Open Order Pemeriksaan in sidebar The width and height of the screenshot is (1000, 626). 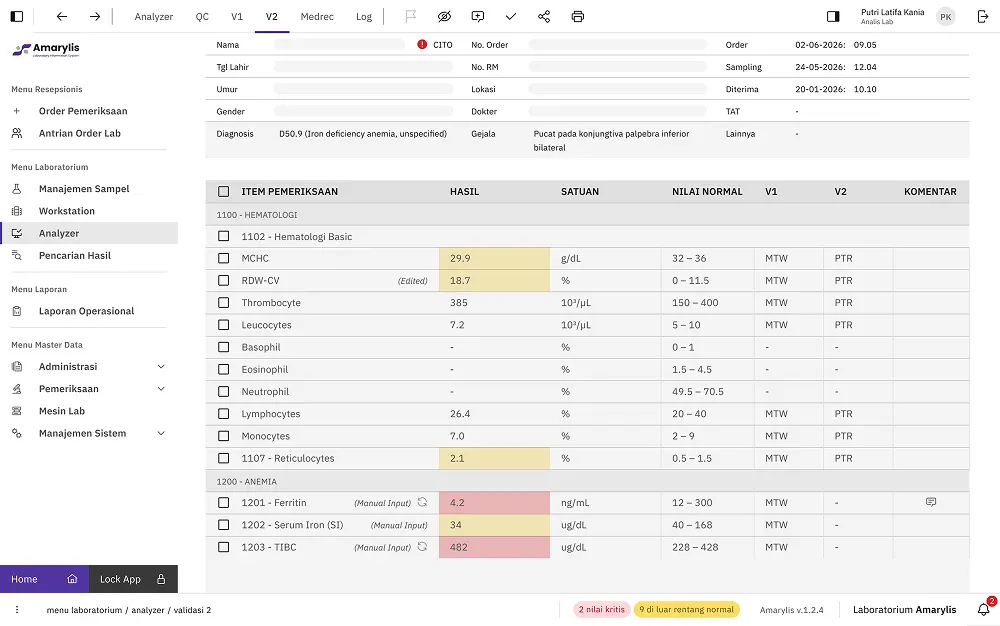(83, 111)
